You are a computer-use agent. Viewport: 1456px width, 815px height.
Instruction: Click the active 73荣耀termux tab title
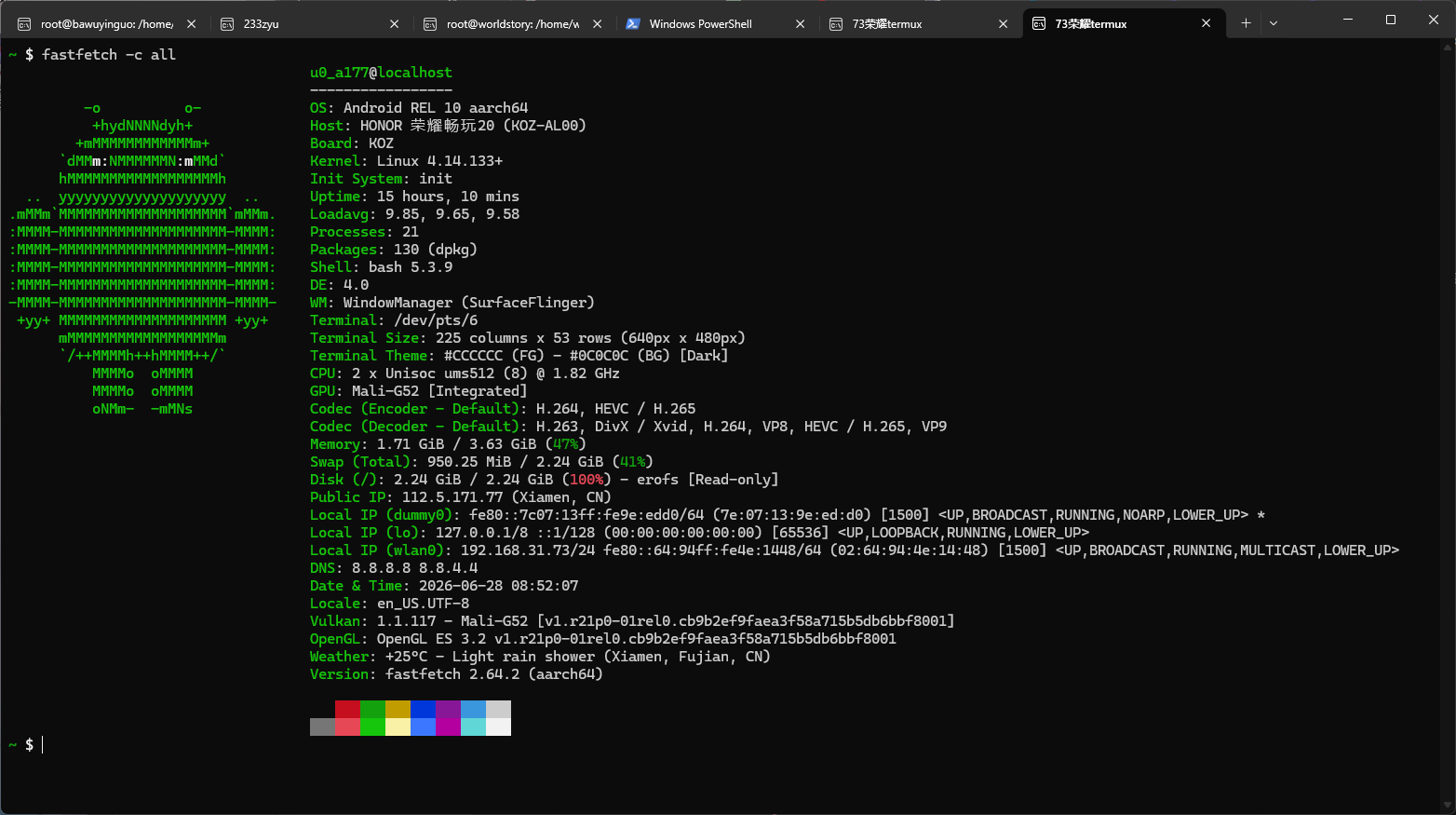tap(1090, 24)
